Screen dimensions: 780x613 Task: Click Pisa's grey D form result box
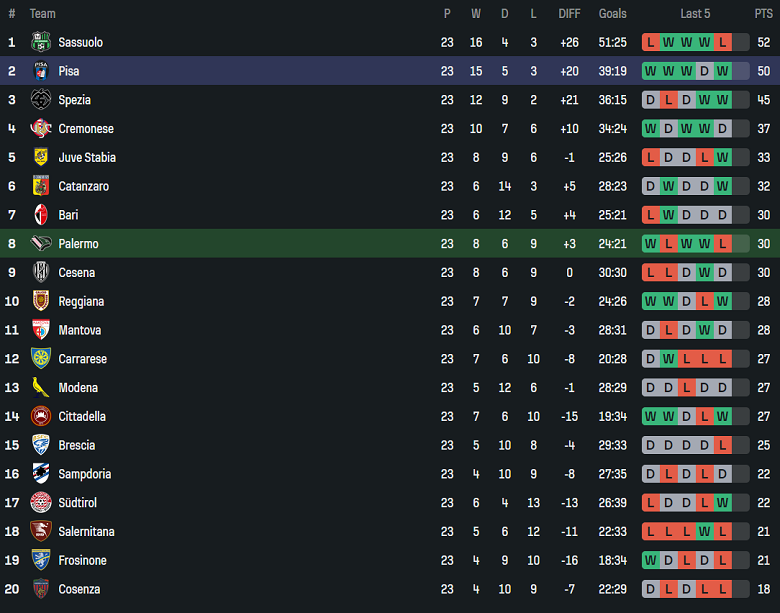pyautogui.click(x=704, y=71)
